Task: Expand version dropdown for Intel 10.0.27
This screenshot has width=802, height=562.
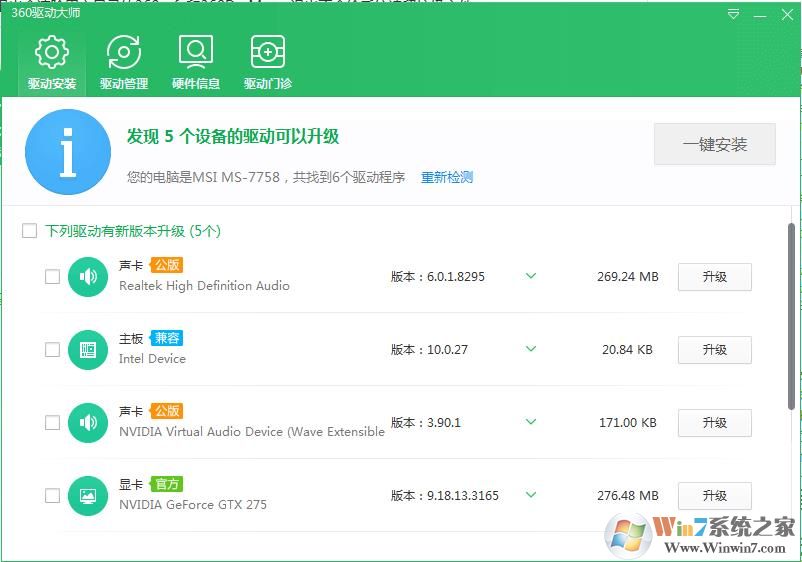Action: pyautogui.click(x=531, y=349)
